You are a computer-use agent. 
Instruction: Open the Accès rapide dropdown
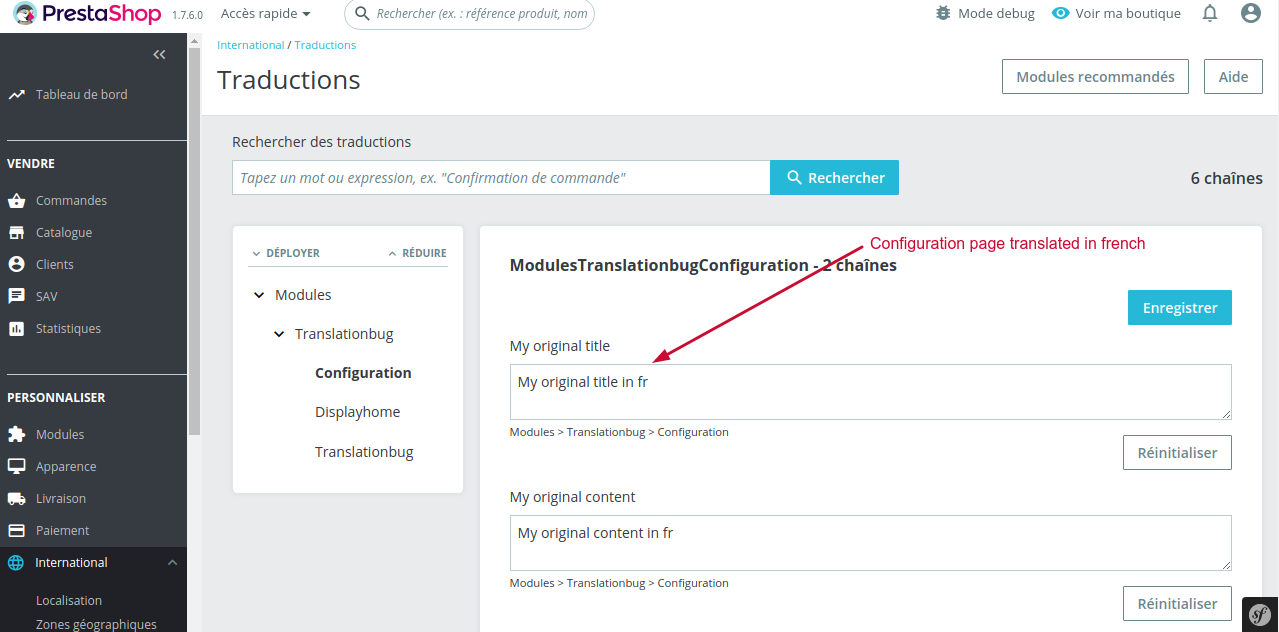coord(265,14)
